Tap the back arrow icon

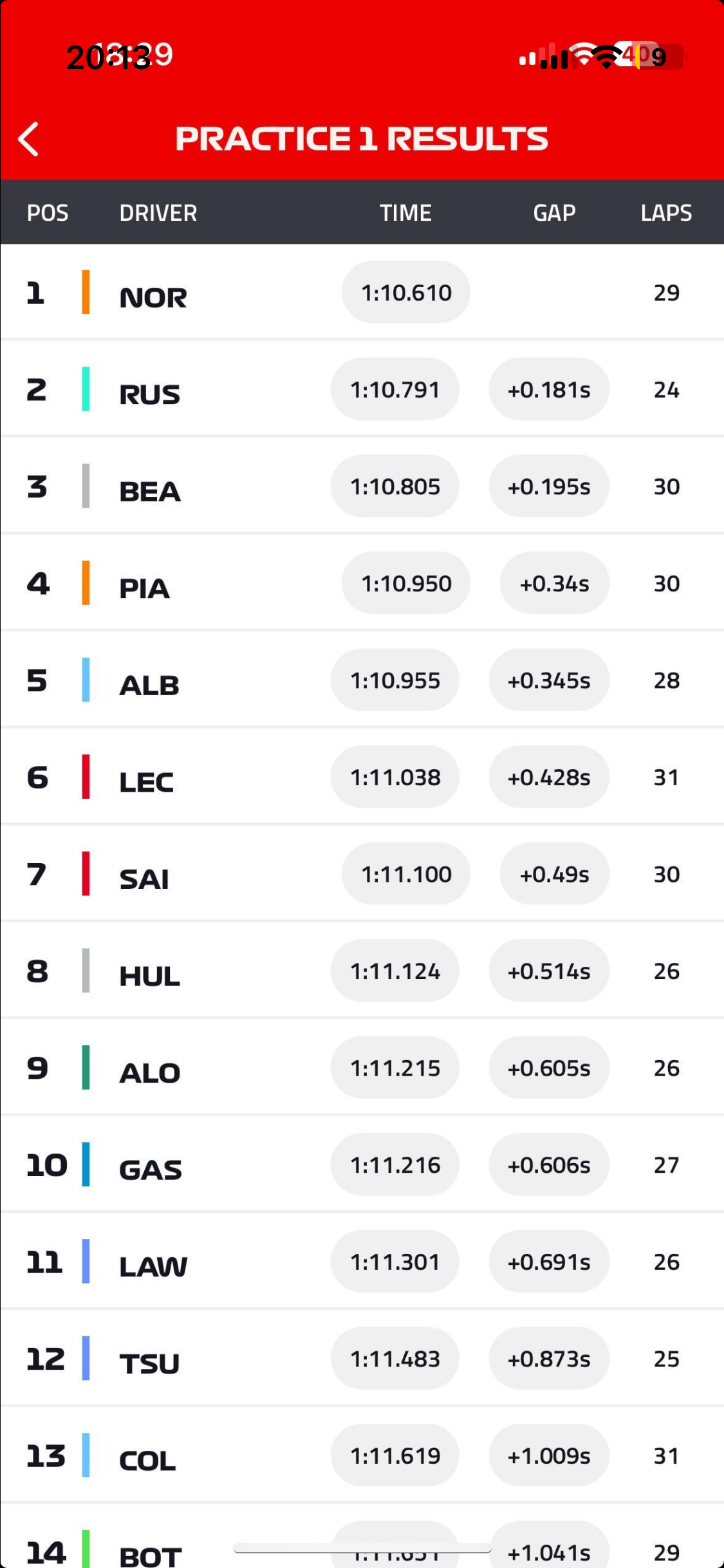click(28, 139)
